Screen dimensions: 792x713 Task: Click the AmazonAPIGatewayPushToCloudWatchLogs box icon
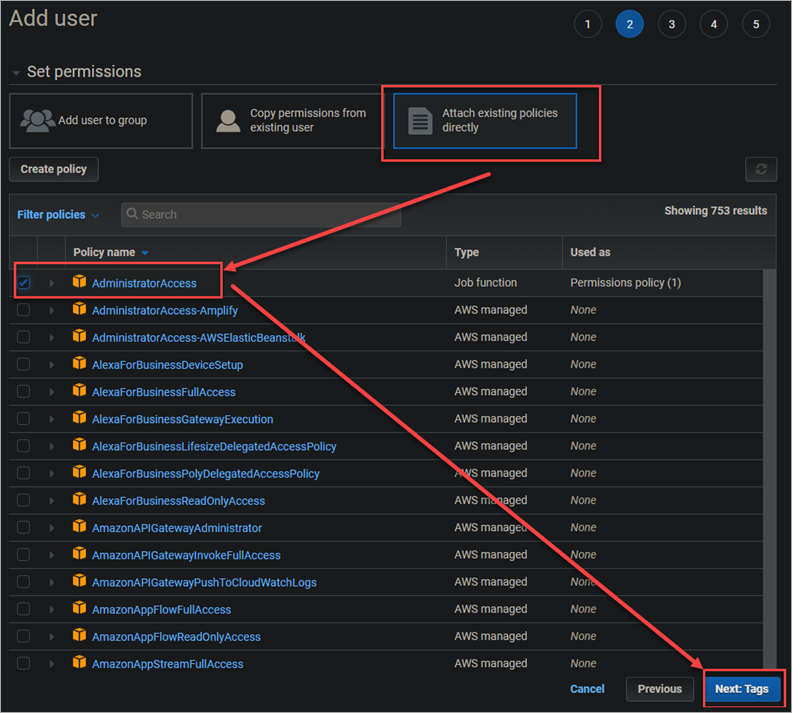(79, 581)
